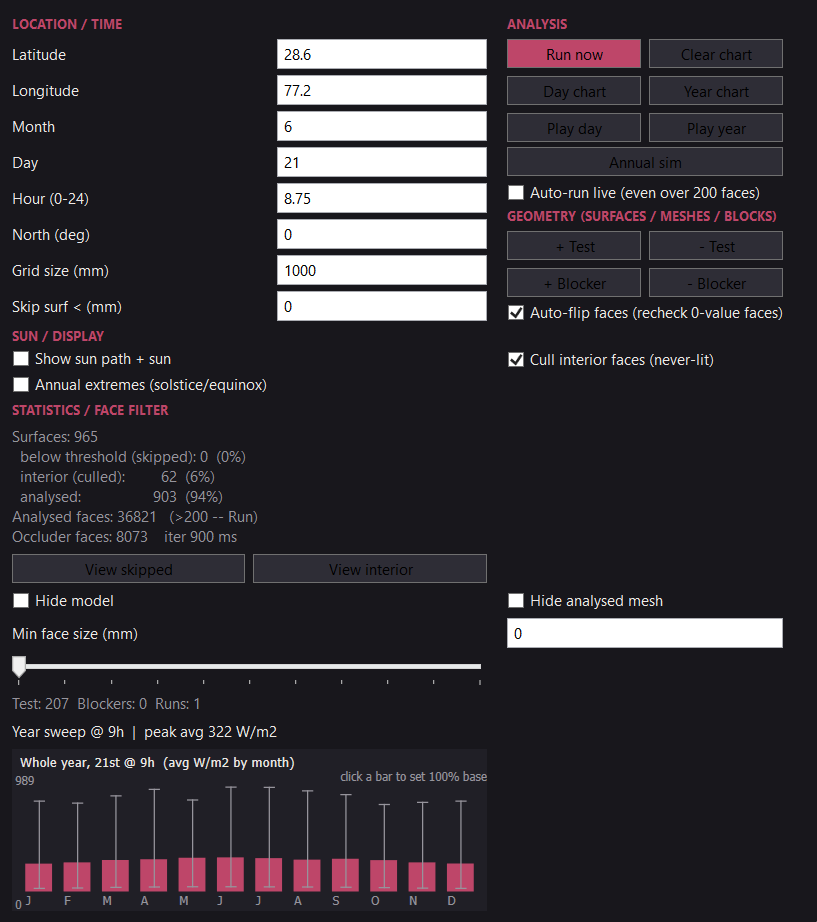Viewport: 817px width, 922px height.
Task: Select the Skip surf < (mm) field
Action: click(382, 306)
